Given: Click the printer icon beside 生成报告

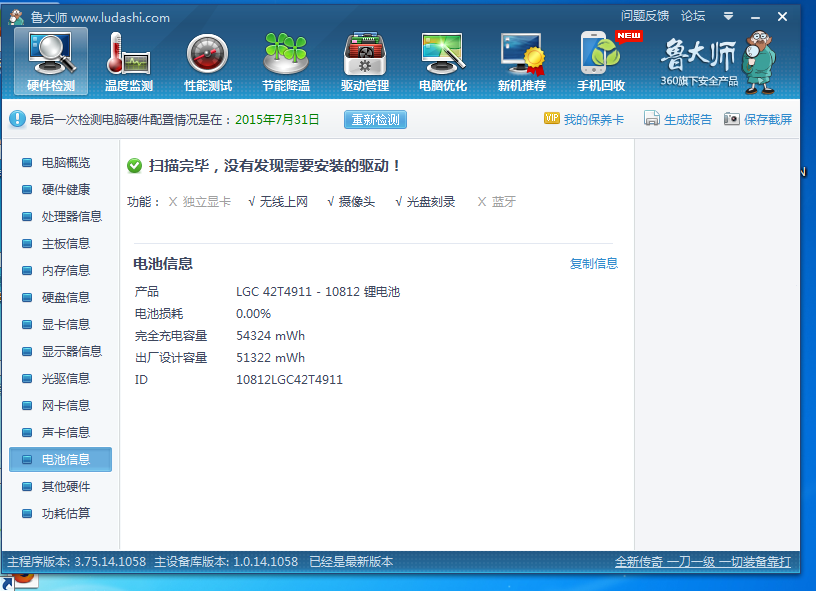Looking at the screenshot, I should tap(652, 119).
